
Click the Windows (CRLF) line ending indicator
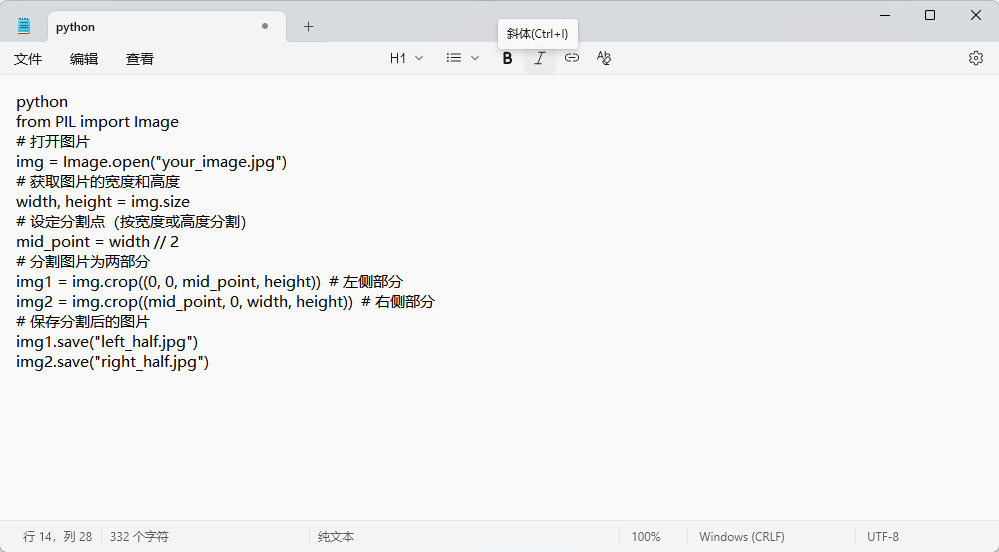(742, 537)
